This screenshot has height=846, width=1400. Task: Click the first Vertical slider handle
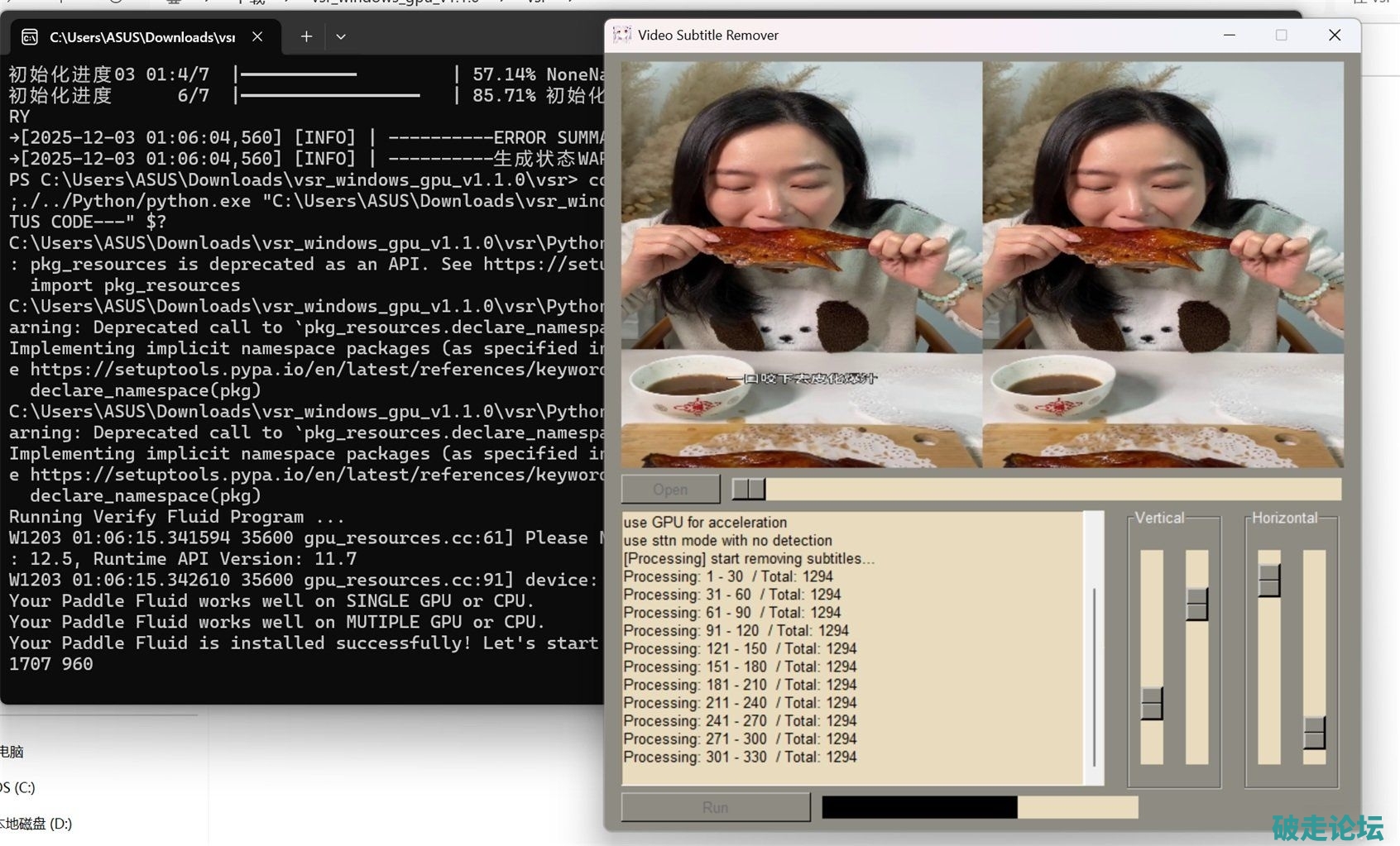(1151, 704)
